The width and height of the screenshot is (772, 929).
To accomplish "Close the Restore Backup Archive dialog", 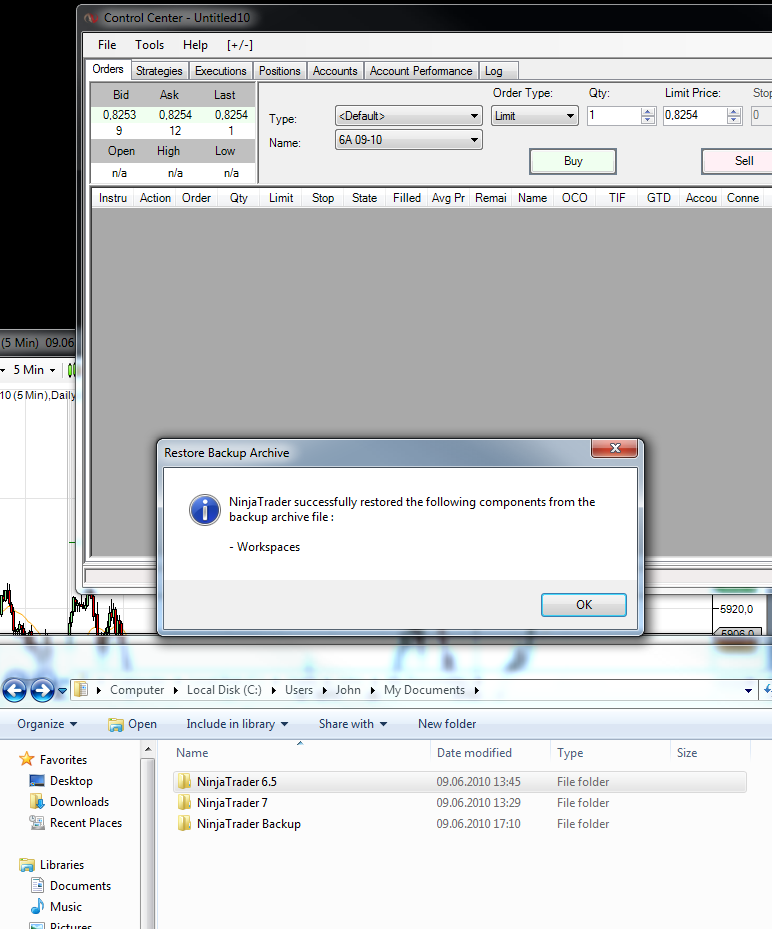I will tap(614, 449).
